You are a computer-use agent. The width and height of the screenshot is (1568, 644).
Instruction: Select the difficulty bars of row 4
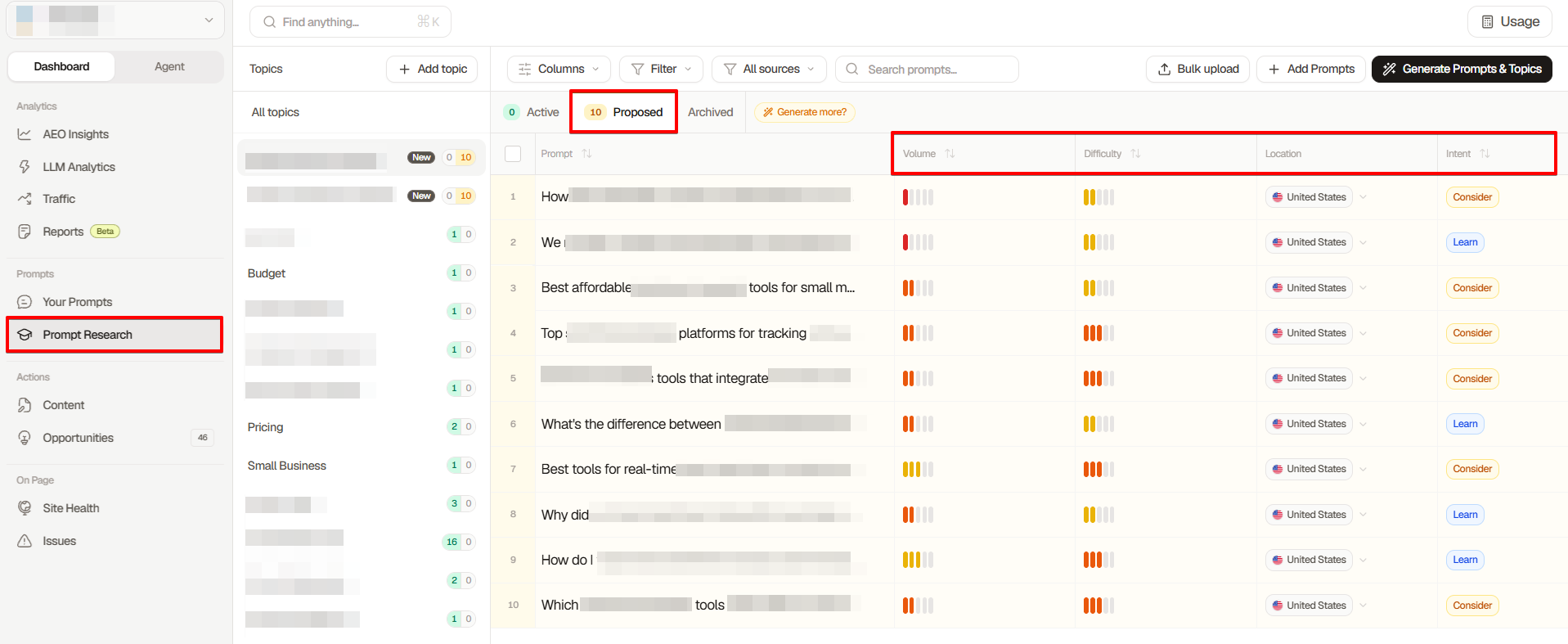click(1098, 333)
